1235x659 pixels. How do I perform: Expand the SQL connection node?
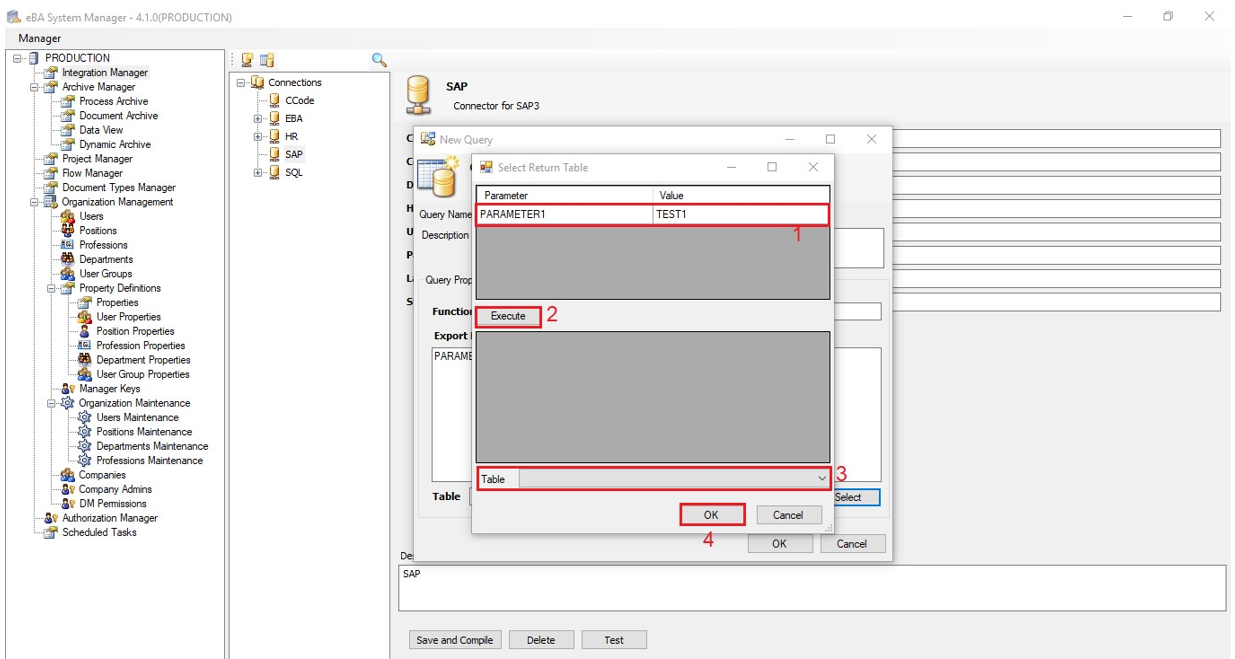click(x=258, y=173)
